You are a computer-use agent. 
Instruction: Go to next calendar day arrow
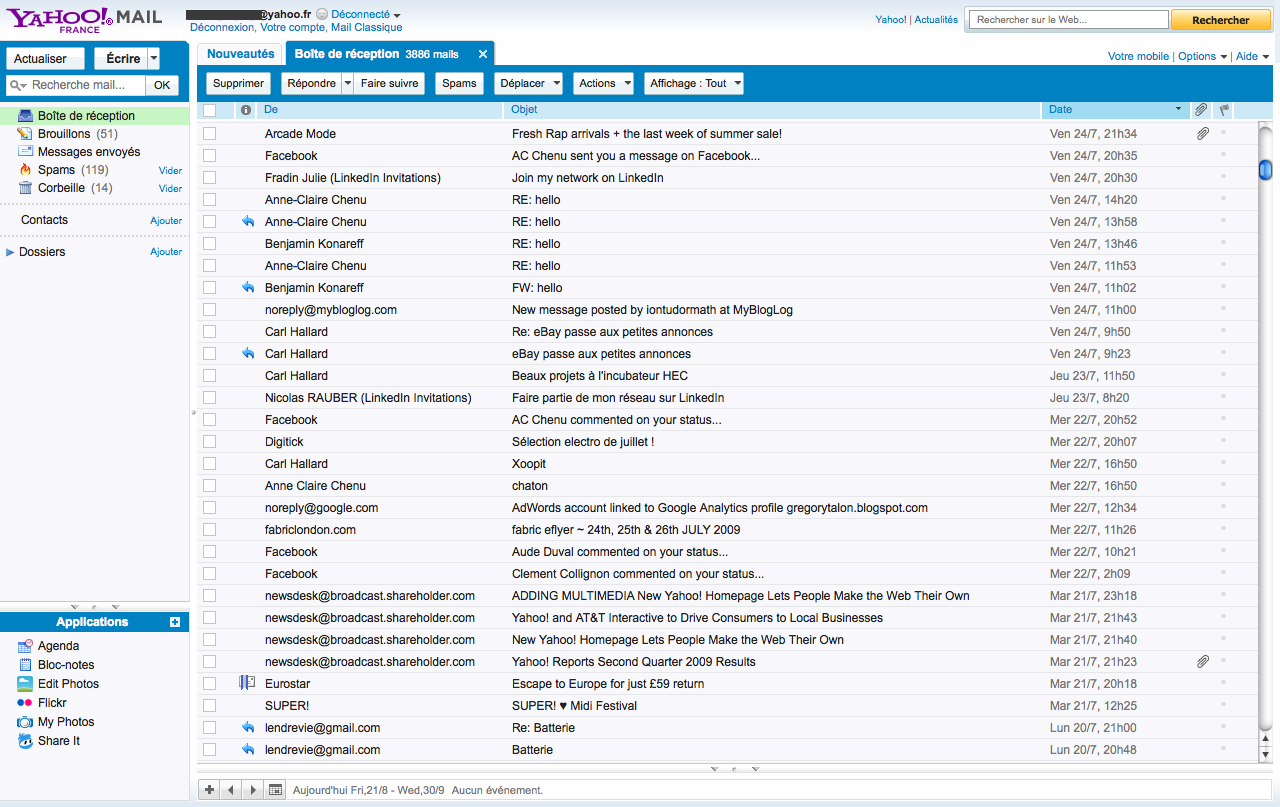click(x=253, y=790)
